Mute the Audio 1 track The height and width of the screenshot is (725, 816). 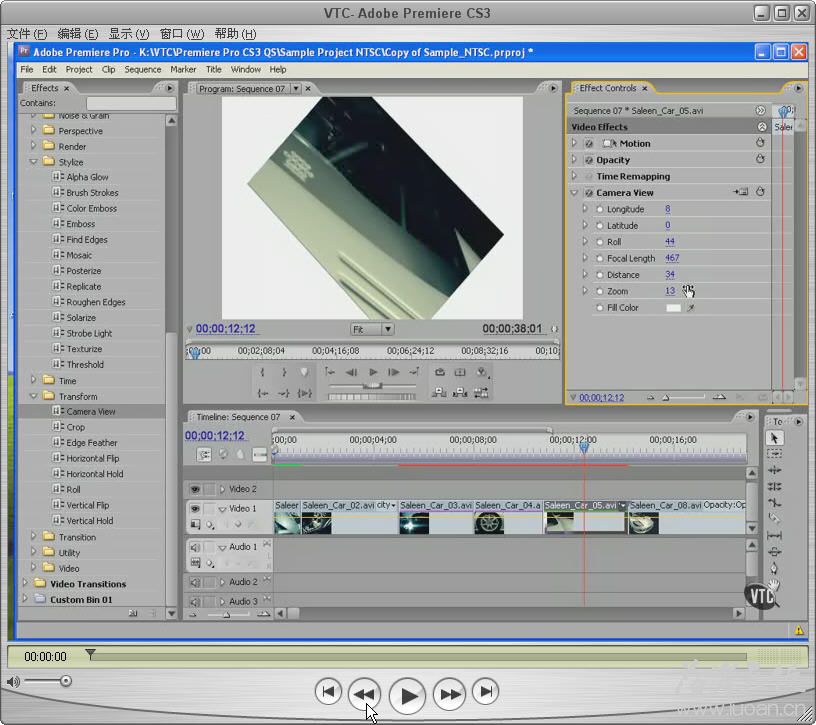[x=195, y=547]
